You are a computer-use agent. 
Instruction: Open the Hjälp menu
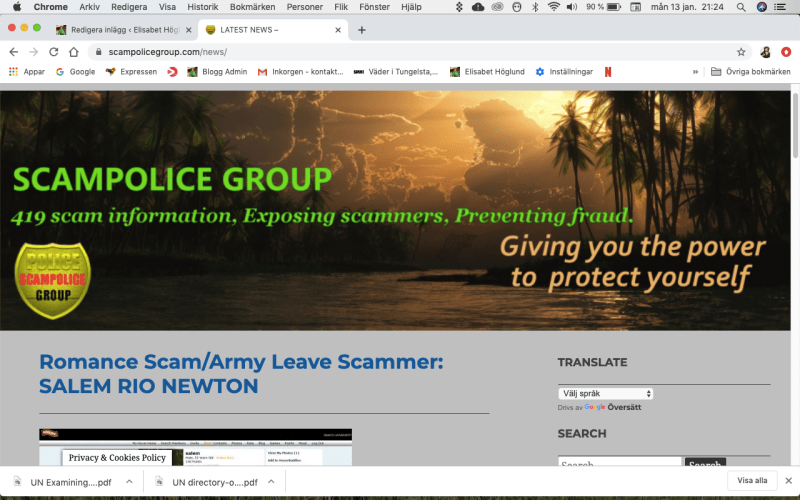(x=411, y=7)
